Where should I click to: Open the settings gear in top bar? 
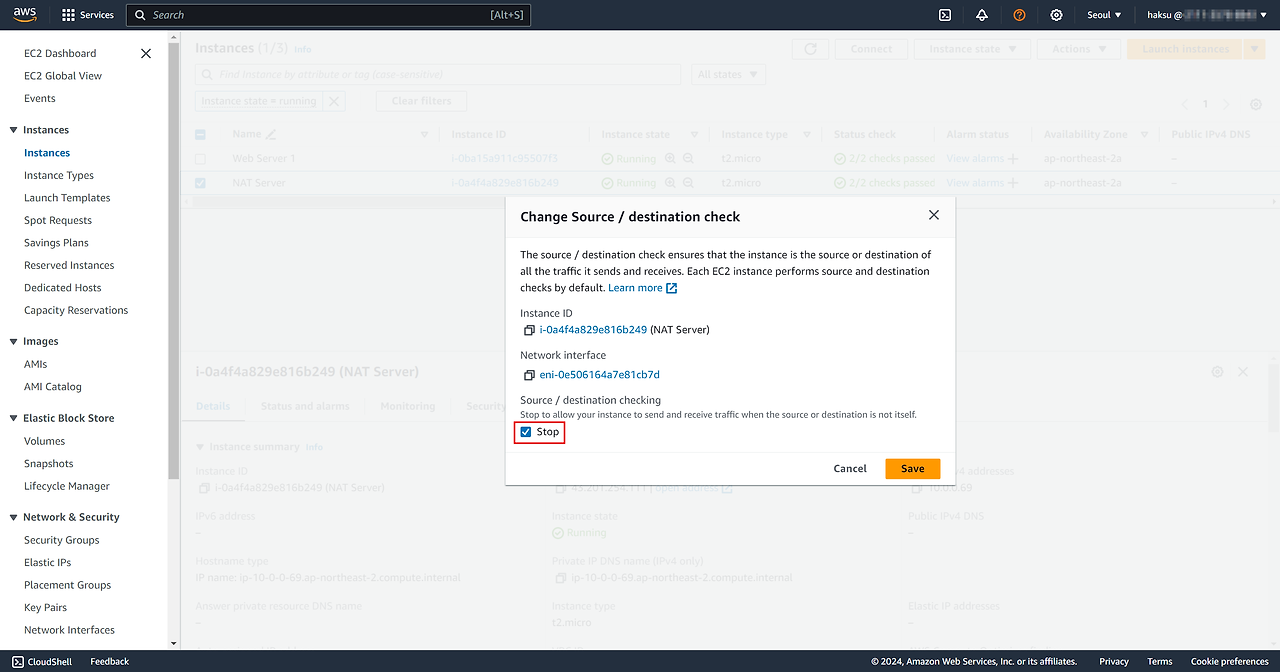tap(1056, 15)
